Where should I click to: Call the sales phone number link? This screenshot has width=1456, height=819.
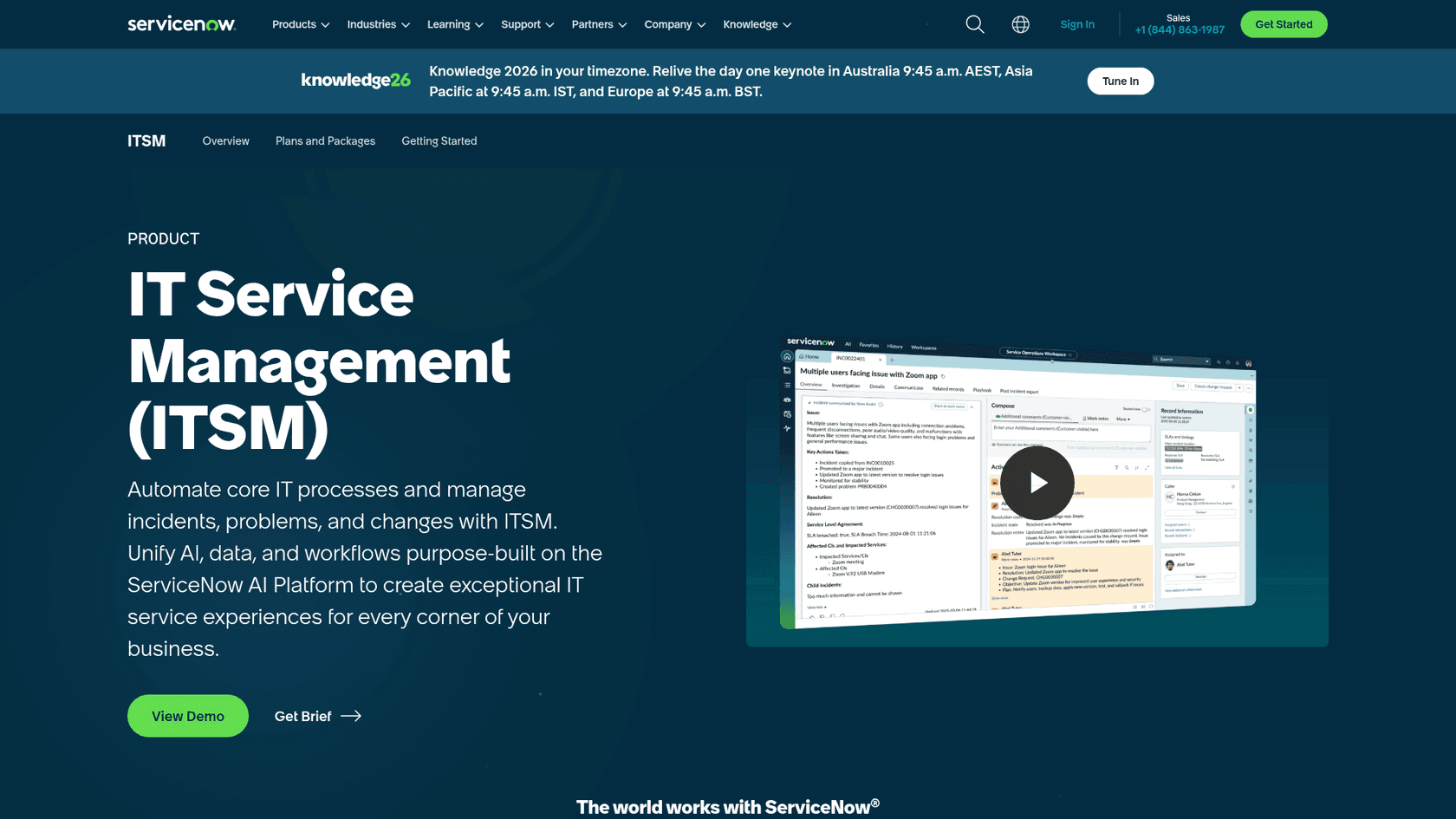(1180, 29)
